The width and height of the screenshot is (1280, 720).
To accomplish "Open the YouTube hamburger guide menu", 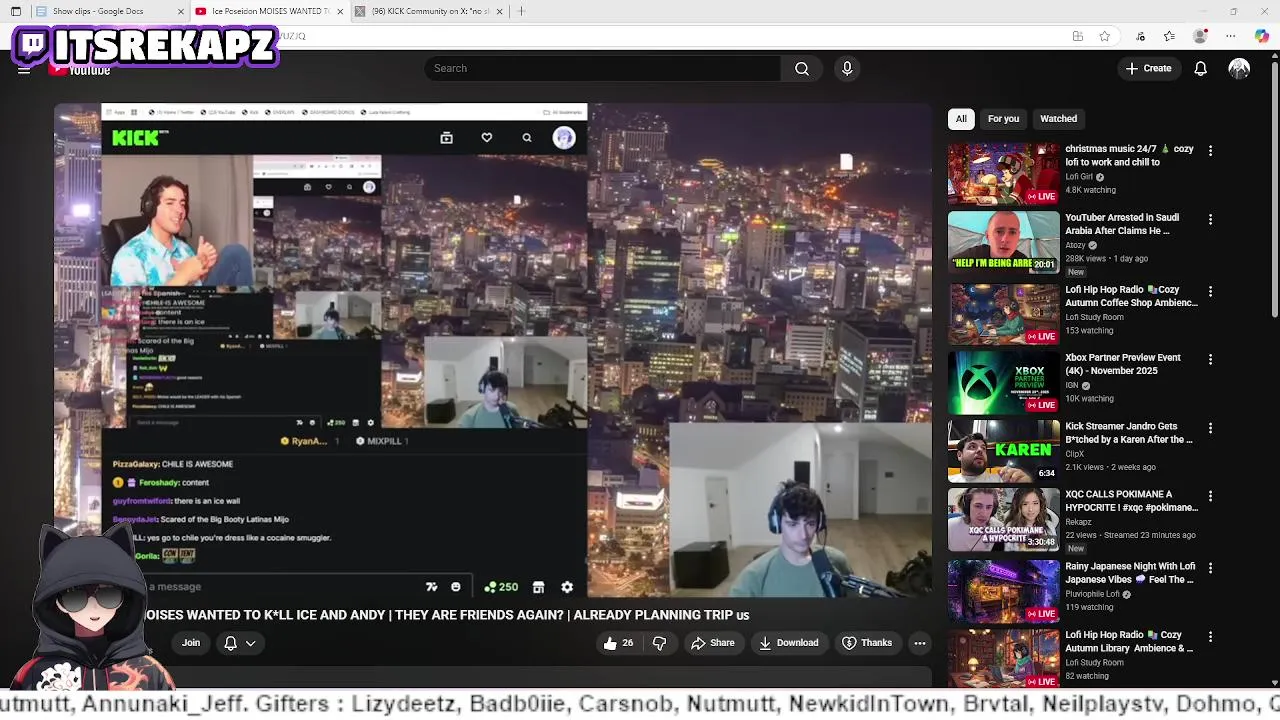I will pyautogui.click(x=24, y=69).
